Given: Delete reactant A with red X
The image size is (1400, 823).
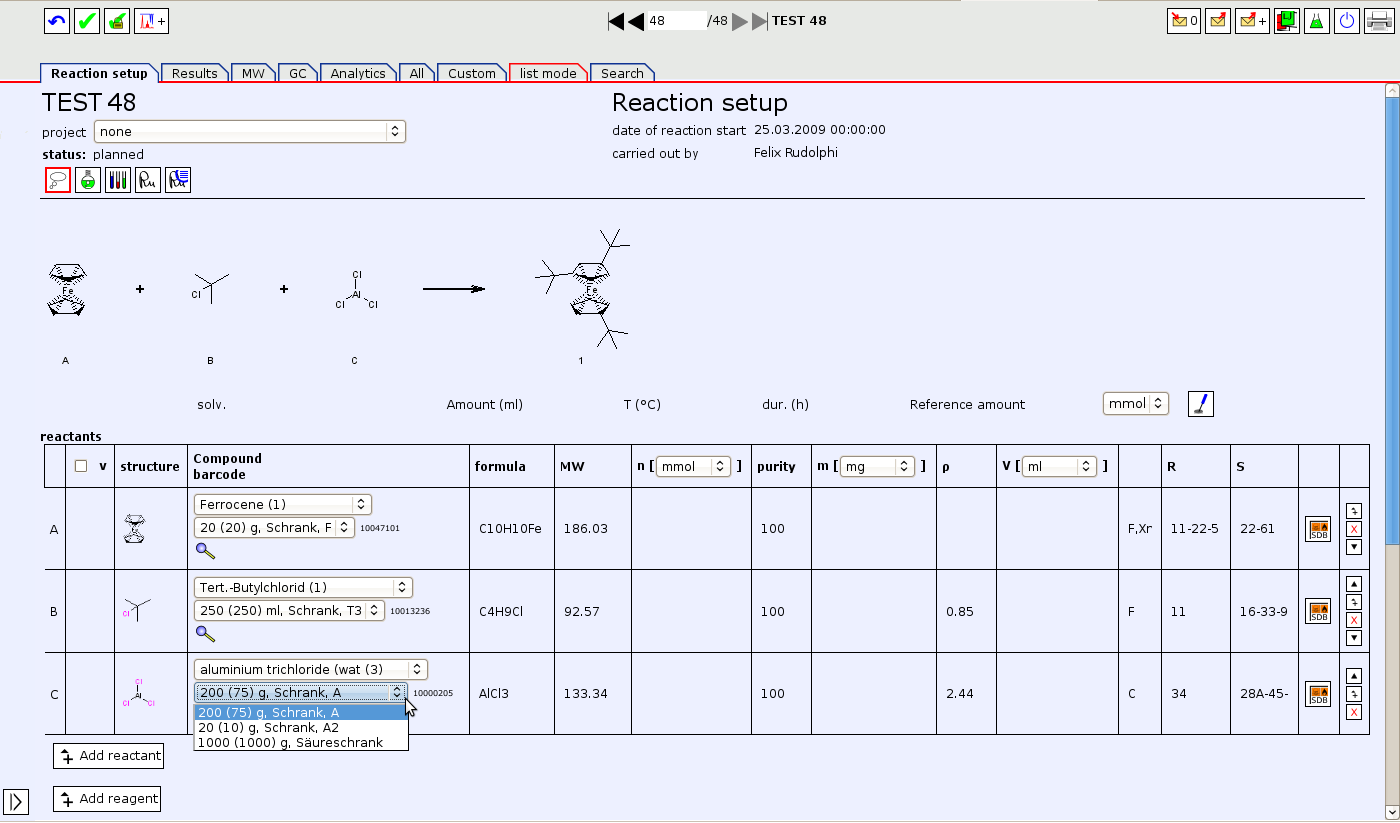Looking at the screenshot, I should click(x=1354, y=528).
